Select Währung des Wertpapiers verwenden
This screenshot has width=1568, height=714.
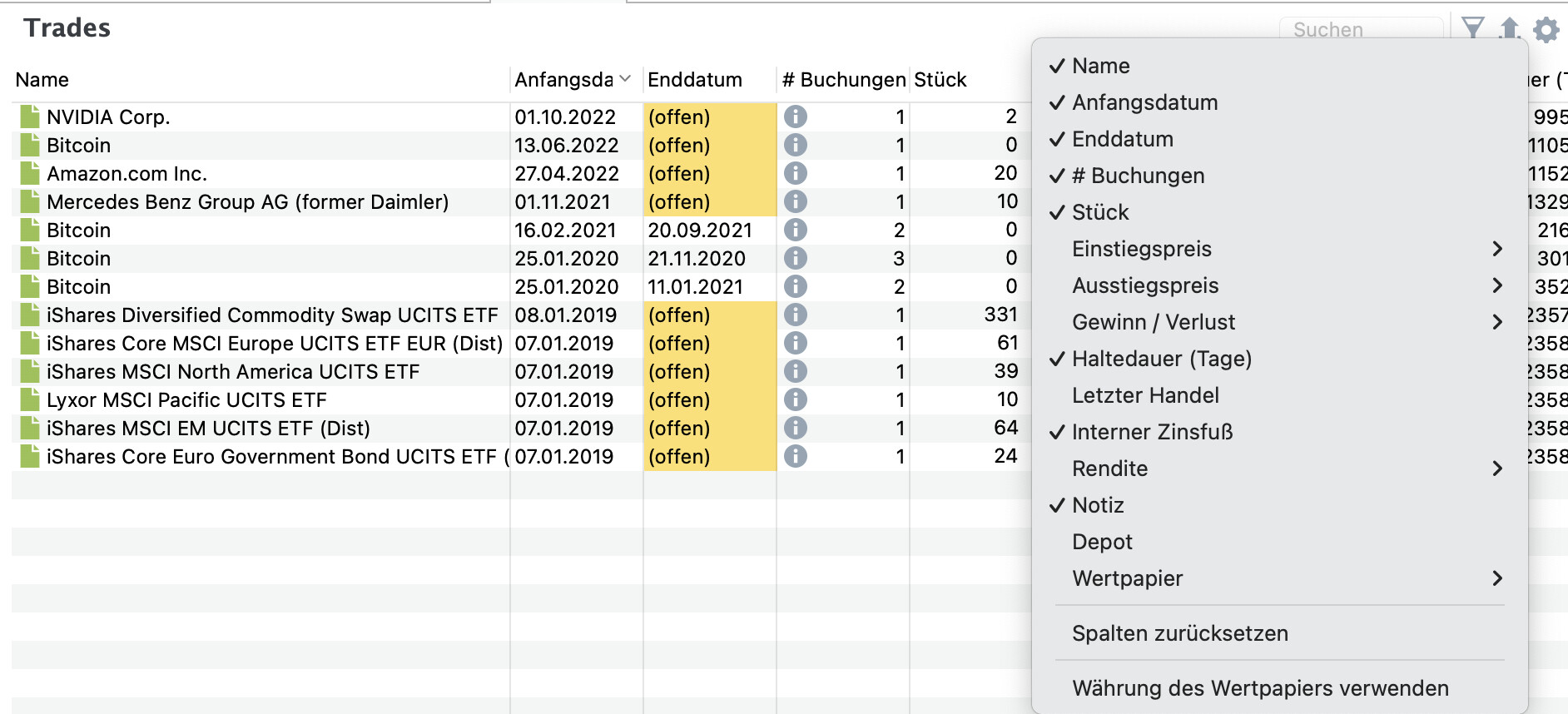[1279, 688]
